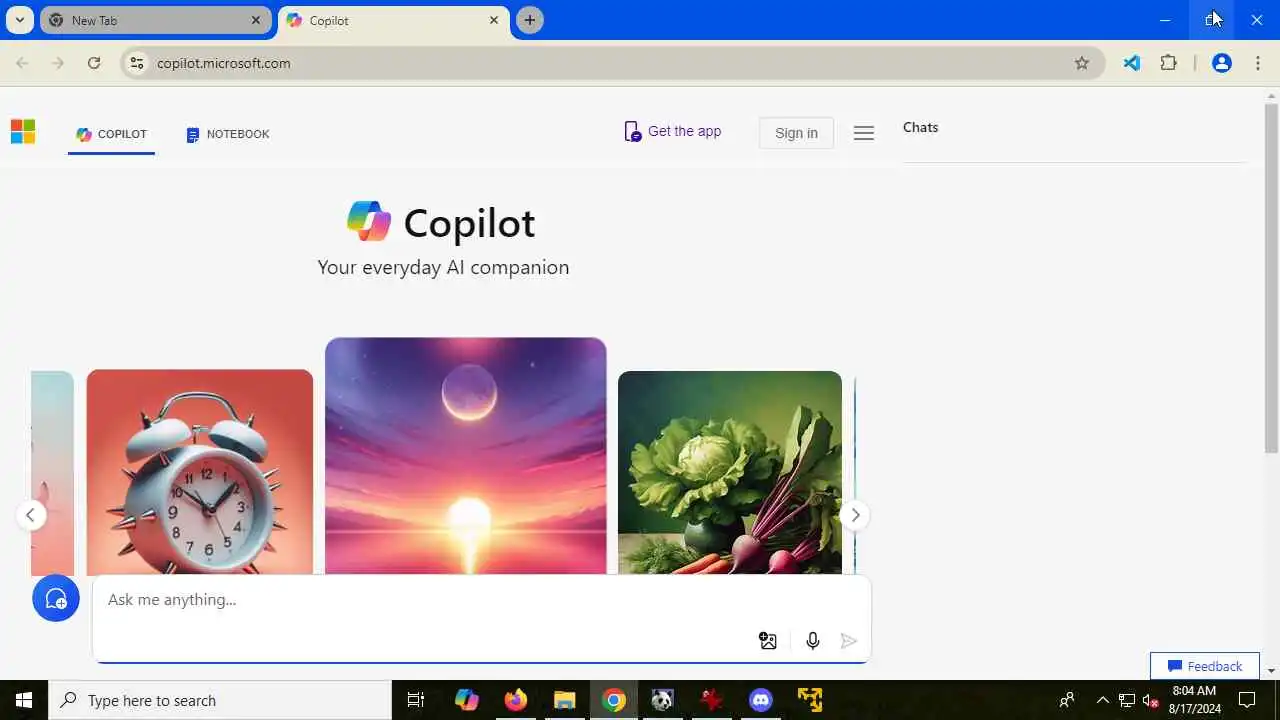Screen dimensions: 1280x720
Task: Open Task View in the taskbar
Action: pyautogui.click(x=416, y=700)
